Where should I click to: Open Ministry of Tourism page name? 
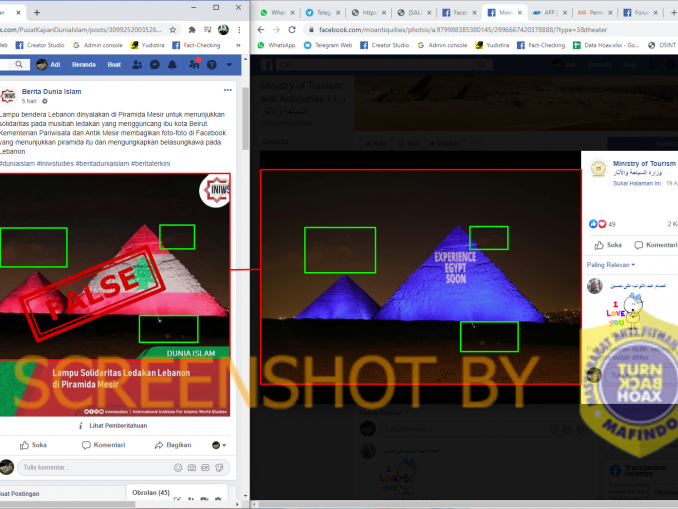(645, 163)
